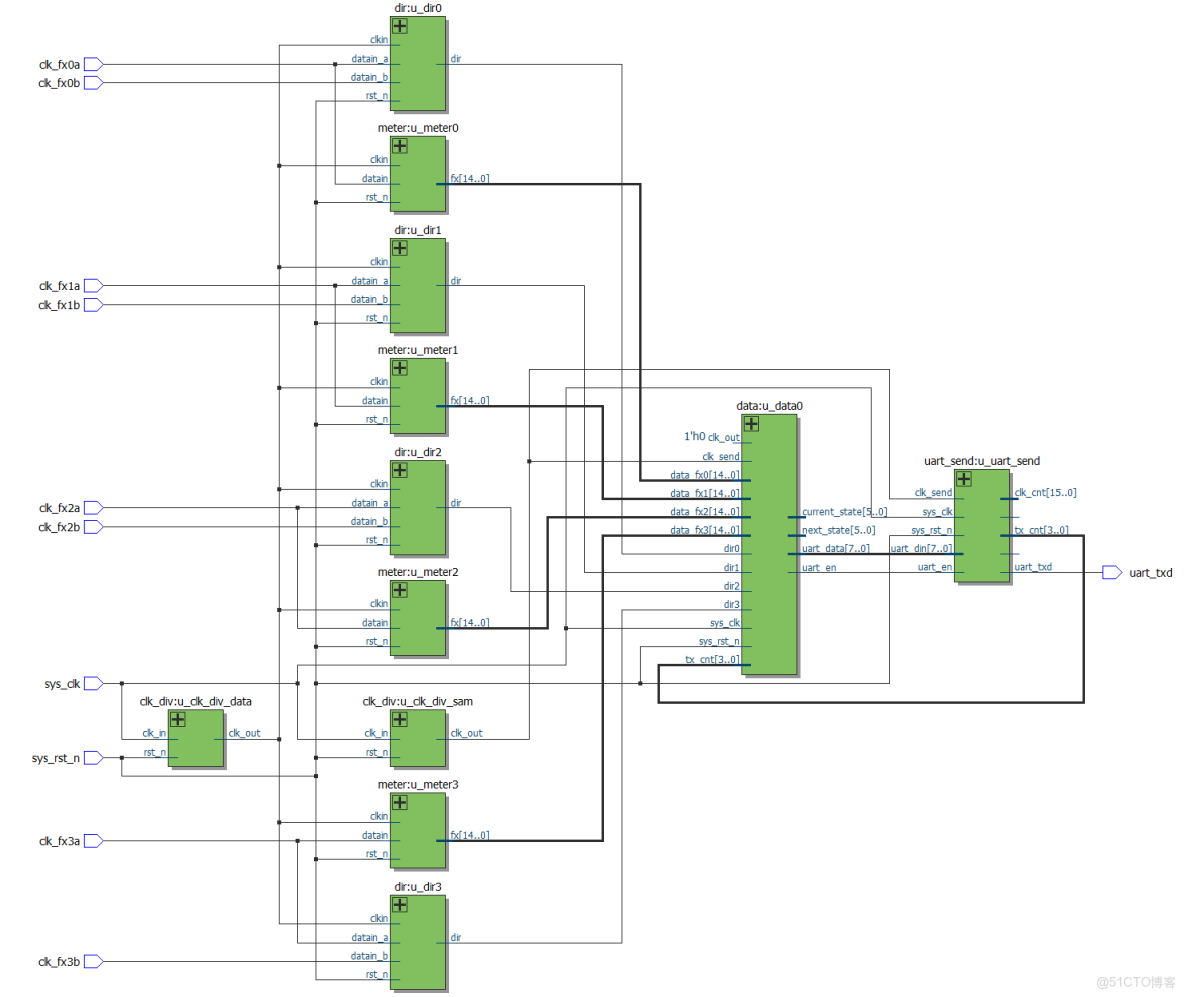Expand the dir:u_dir3 block internals
Viewport: 1184px width, 997px height.
401,905
